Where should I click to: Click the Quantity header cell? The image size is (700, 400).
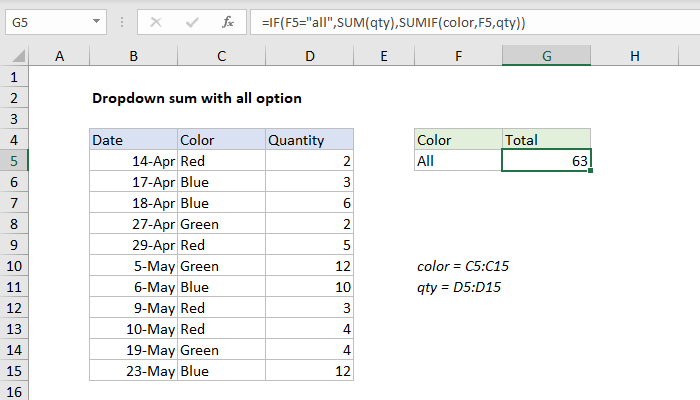[x=309, y=140]
